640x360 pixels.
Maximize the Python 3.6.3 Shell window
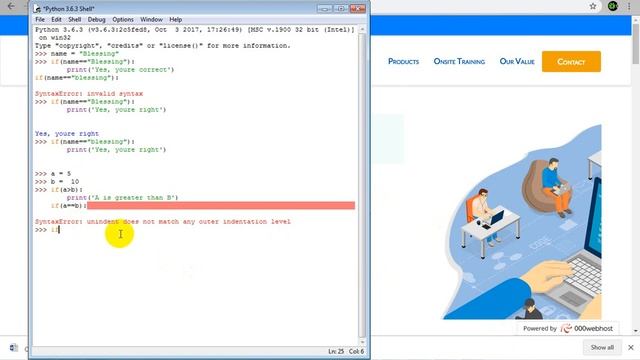point(340,9)
